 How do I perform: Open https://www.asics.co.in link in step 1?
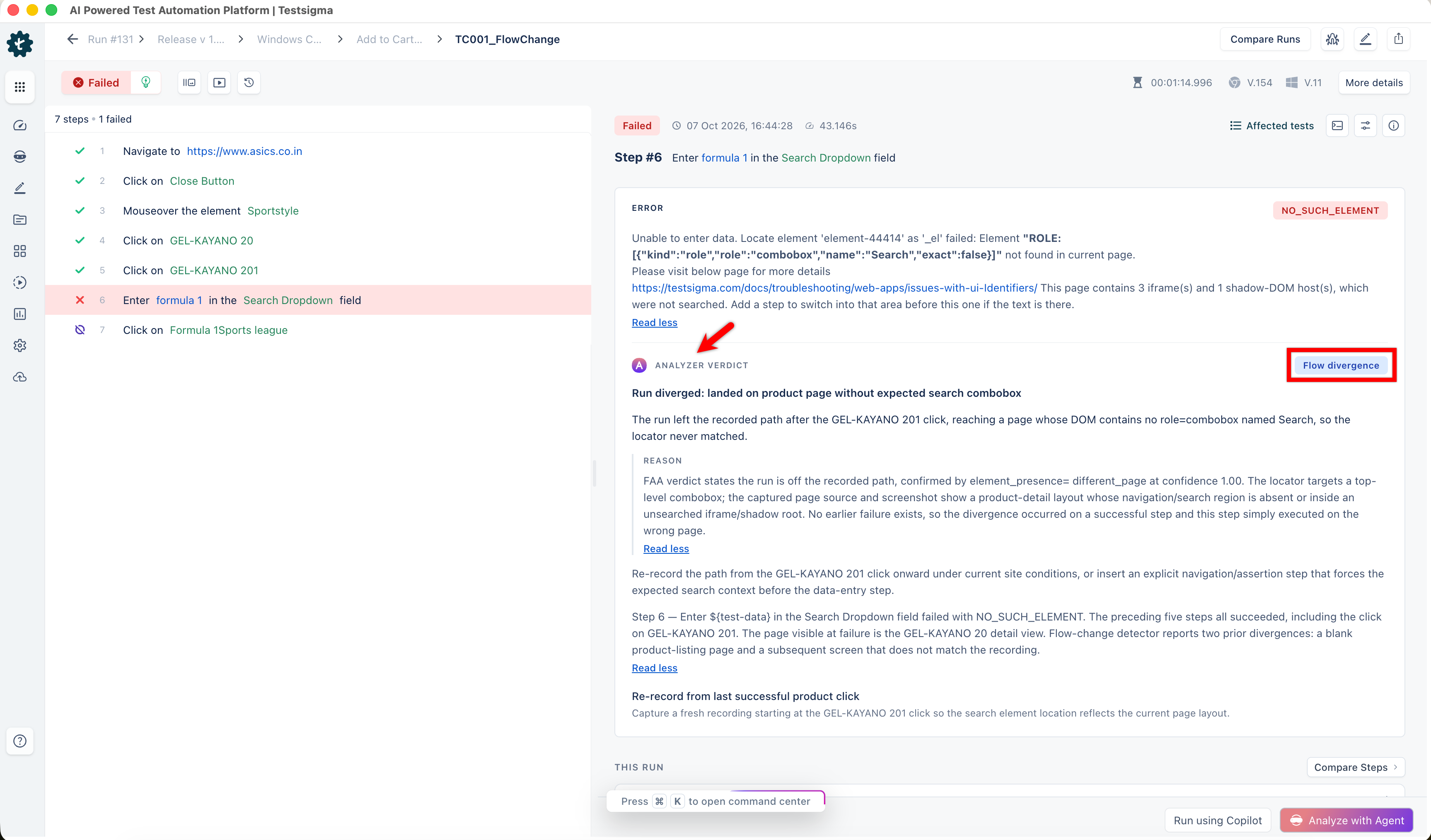tap(244, 151)
